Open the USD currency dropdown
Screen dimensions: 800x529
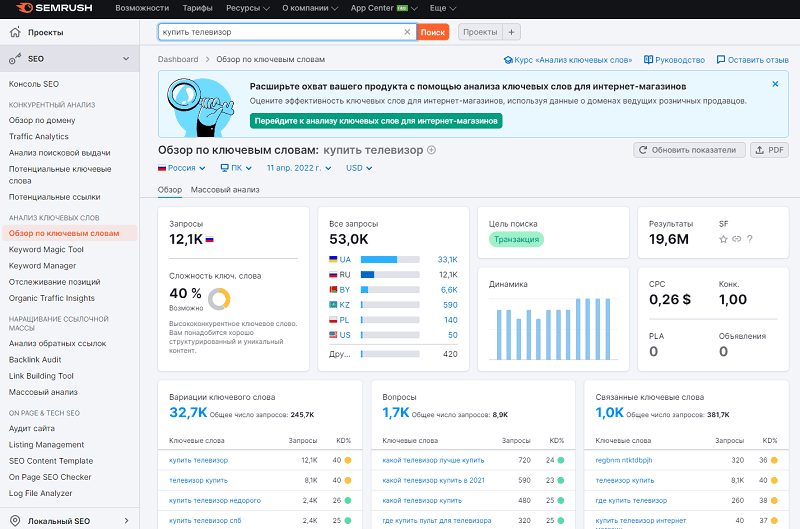[359, 168]
